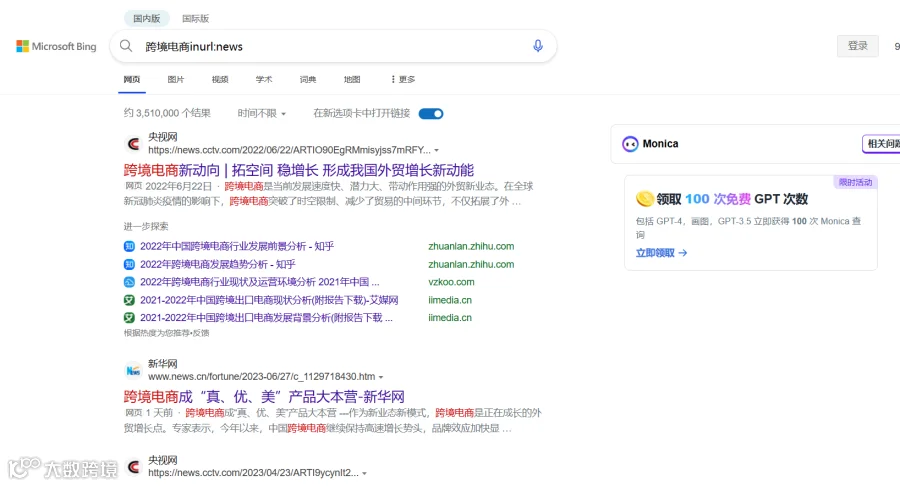Switch to the 学术 tab
Screen dimensions: 900x486
click(x=263, y=79)
